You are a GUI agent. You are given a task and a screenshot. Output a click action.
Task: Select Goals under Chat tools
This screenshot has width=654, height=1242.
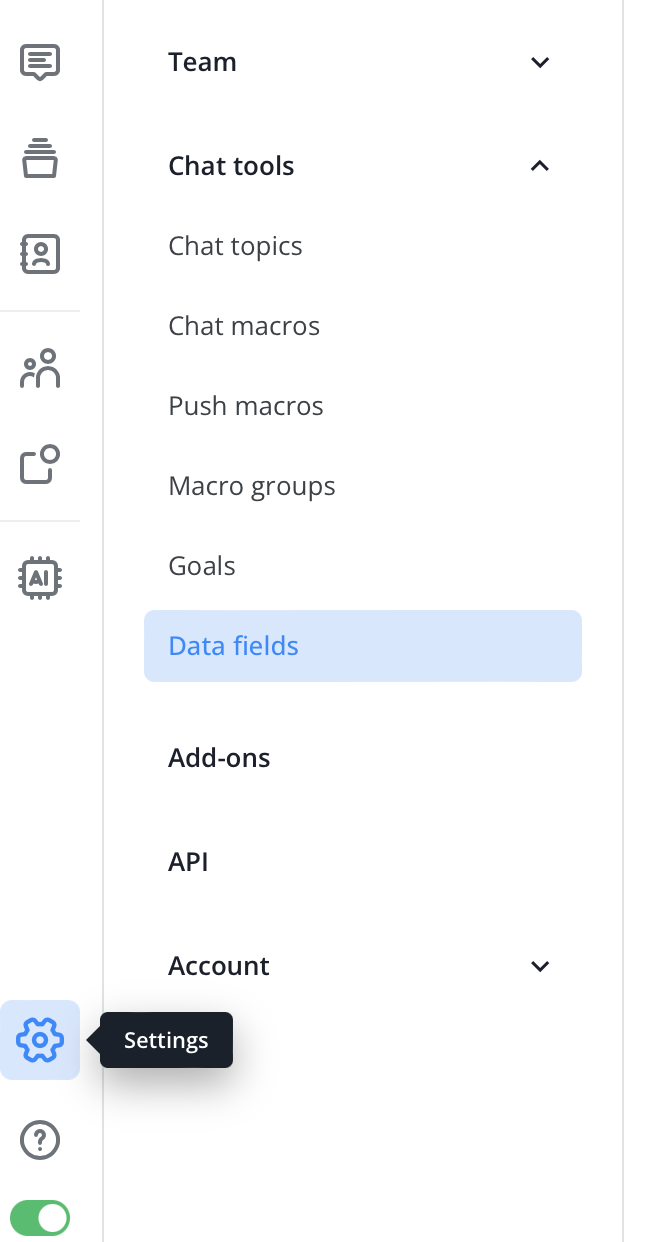point(202,566)
